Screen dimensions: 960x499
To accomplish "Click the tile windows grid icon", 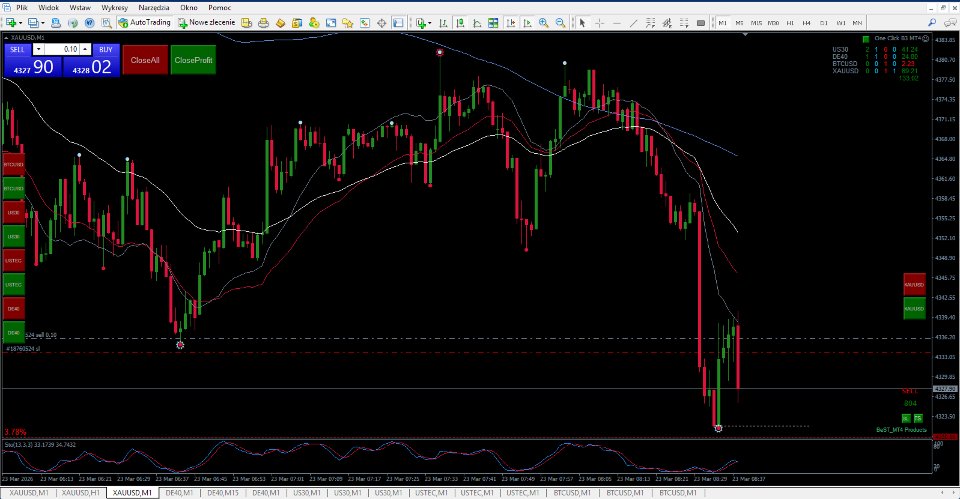I will (x=493, y=23).
